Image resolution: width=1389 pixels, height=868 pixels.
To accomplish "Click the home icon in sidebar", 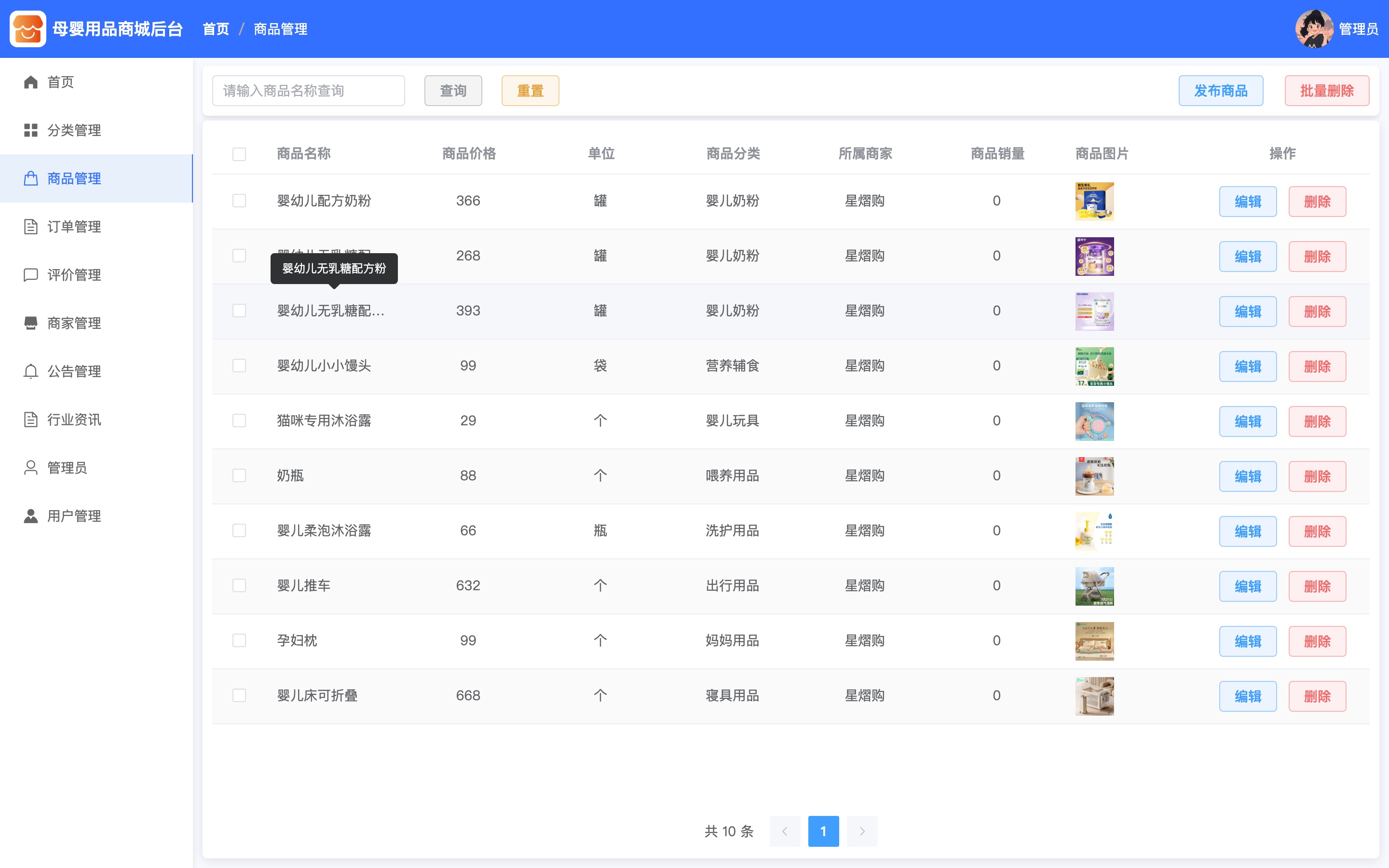I will pyautogui.click(x=31, y=82).
